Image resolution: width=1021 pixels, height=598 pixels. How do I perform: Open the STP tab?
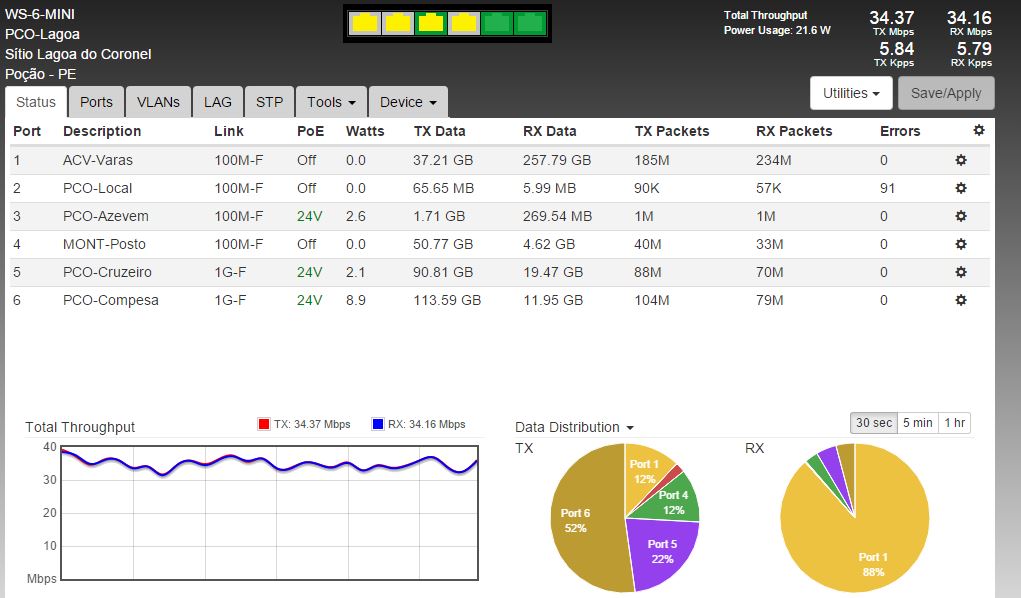269,102
